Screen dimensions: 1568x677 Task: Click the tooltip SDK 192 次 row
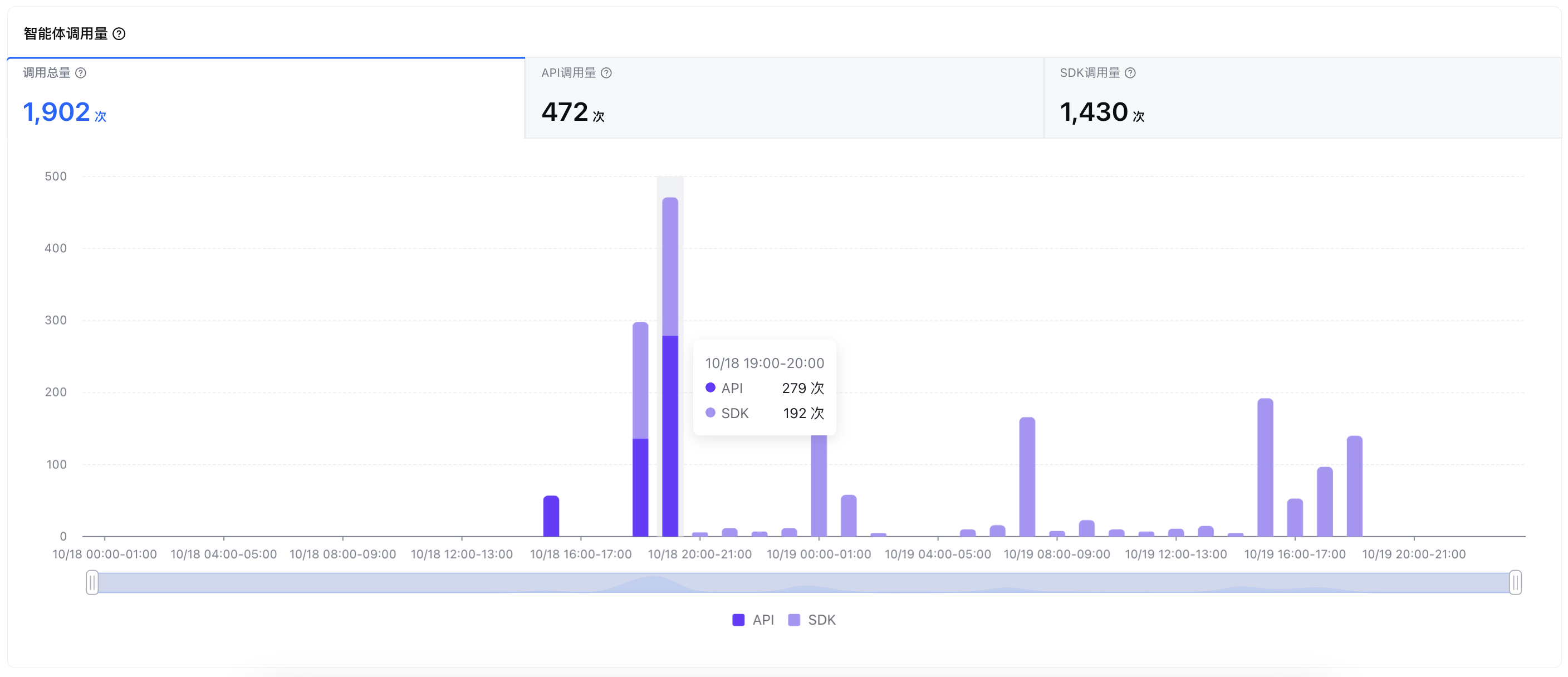[x=765, y=414]
